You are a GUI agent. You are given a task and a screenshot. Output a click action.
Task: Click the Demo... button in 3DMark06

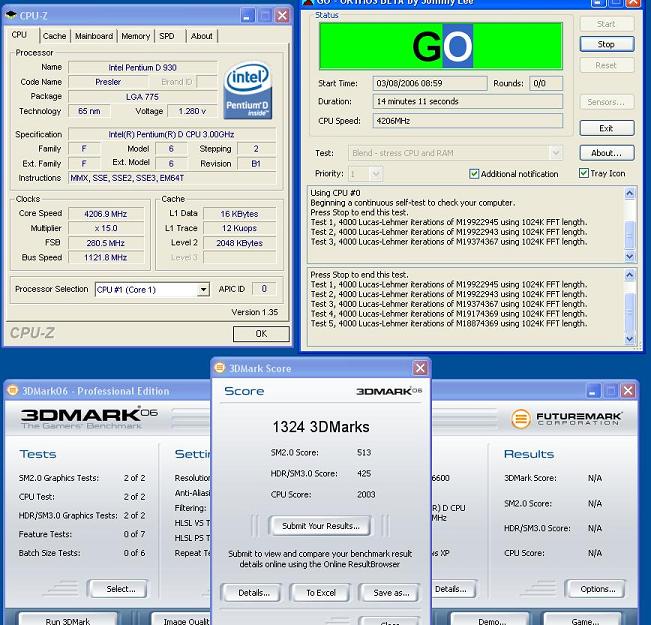pyautogui.click(x=492, y=620)
